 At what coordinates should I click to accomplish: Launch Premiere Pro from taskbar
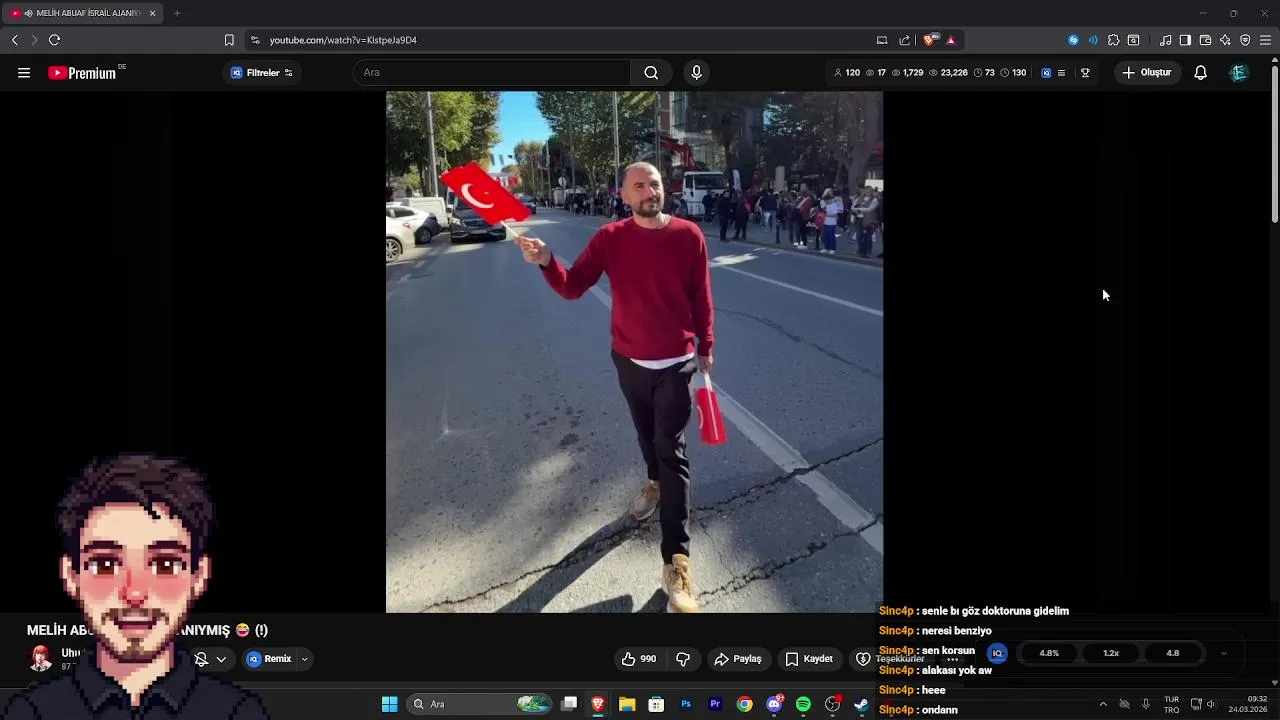point(715,704)
